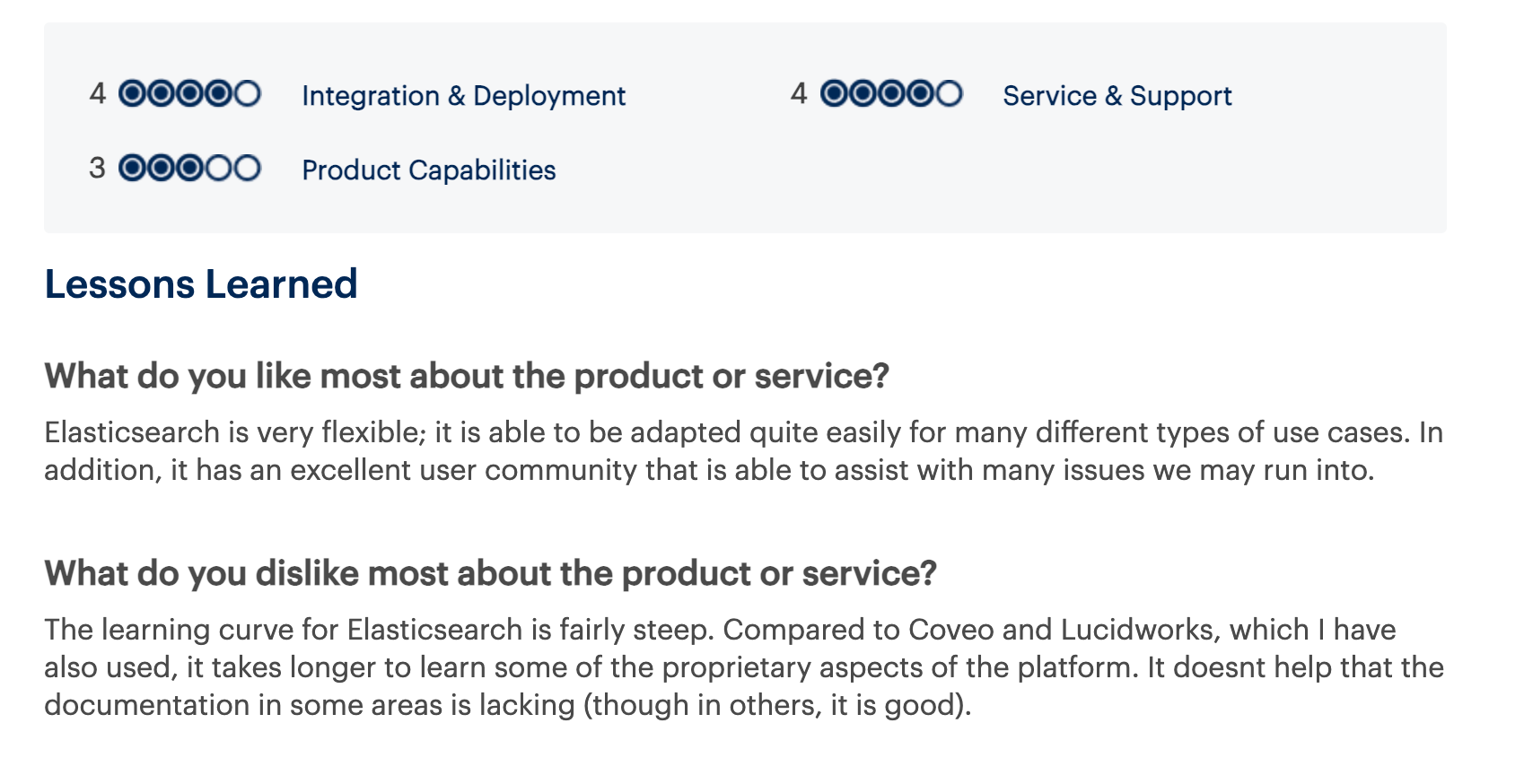Click score number 4 beside Integration & Deployment

[x=97, y=93]
